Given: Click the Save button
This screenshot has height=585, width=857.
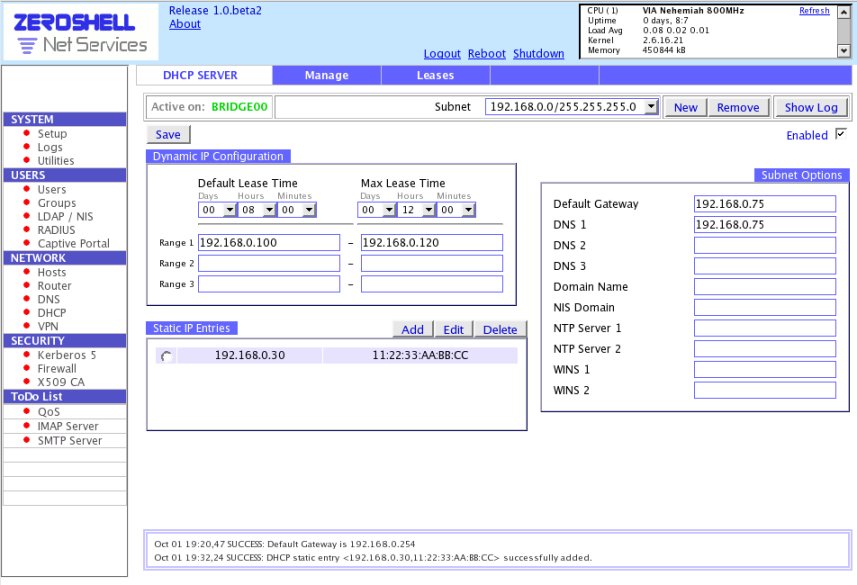Looking at the screenshot, I should [x=168, y=134].
